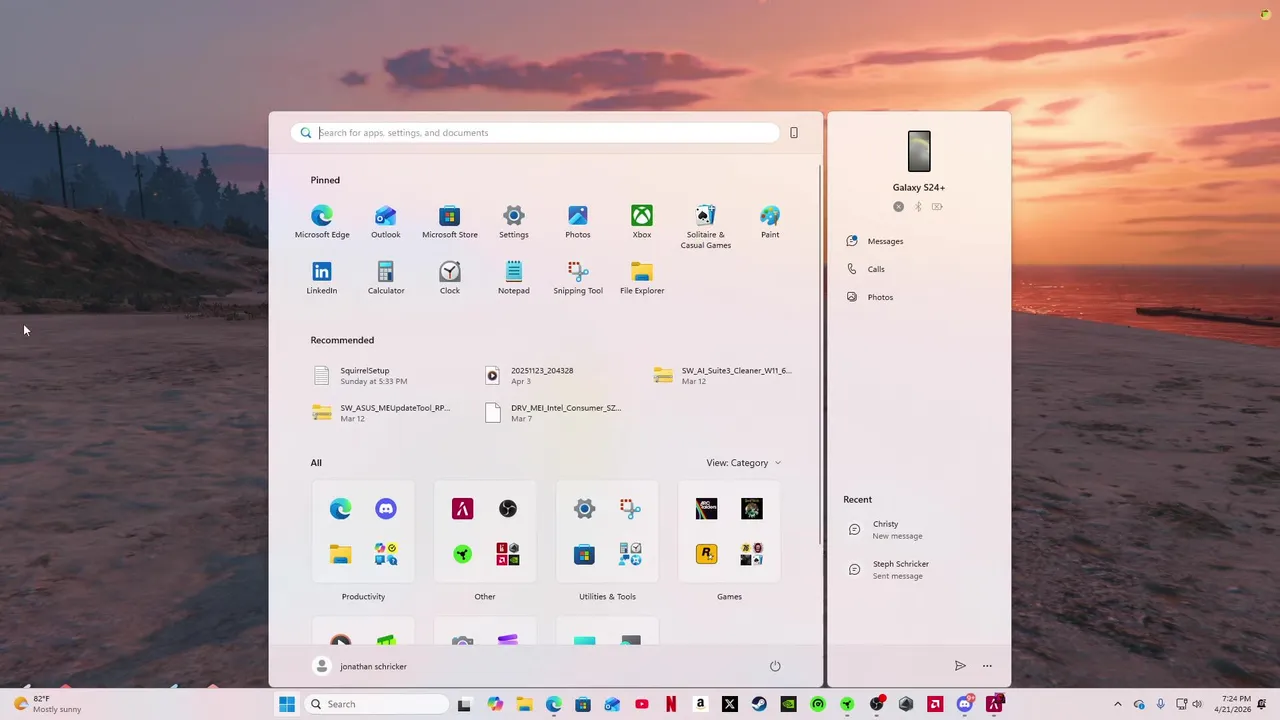Screen dimensions: 1280x720
Task: Launch Rockstar Games Launcher in Games category
Action: coord(706,553)
